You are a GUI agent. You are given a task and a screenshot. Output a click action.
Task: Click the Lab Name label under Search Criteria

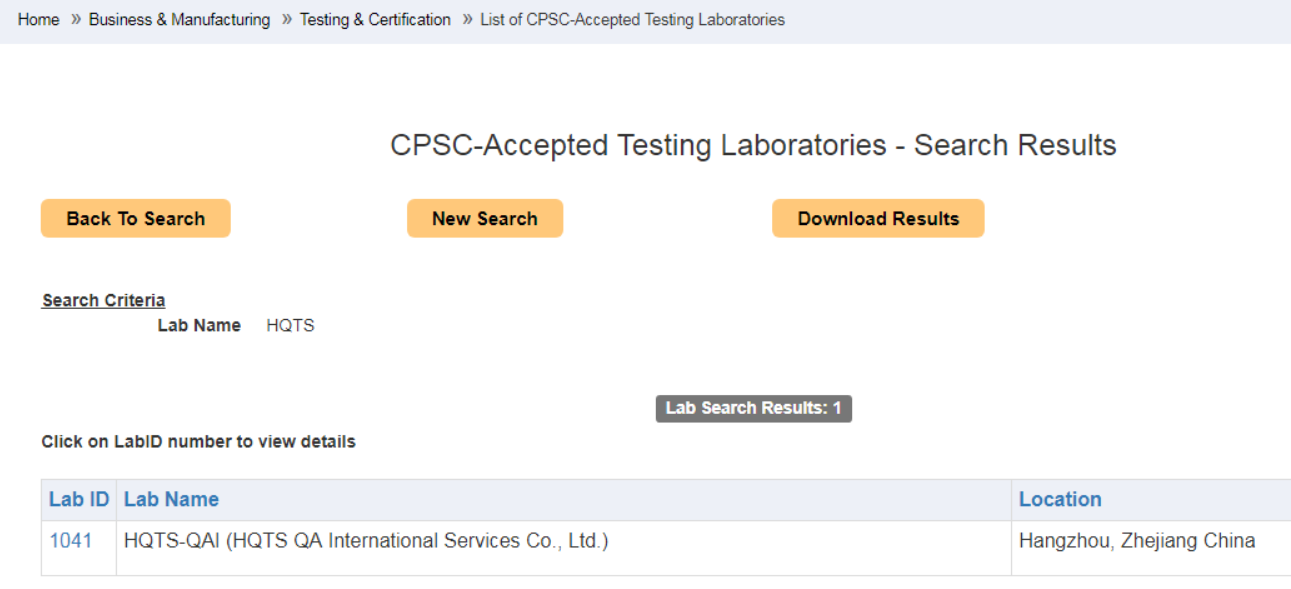point(199,326)
